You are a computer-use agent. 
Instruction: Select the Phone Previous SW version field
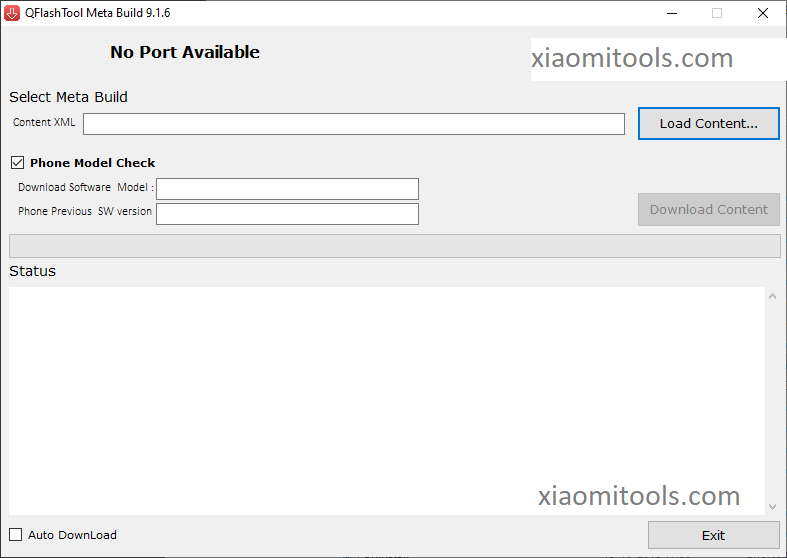pyautogui.click(x=287, y=214)
